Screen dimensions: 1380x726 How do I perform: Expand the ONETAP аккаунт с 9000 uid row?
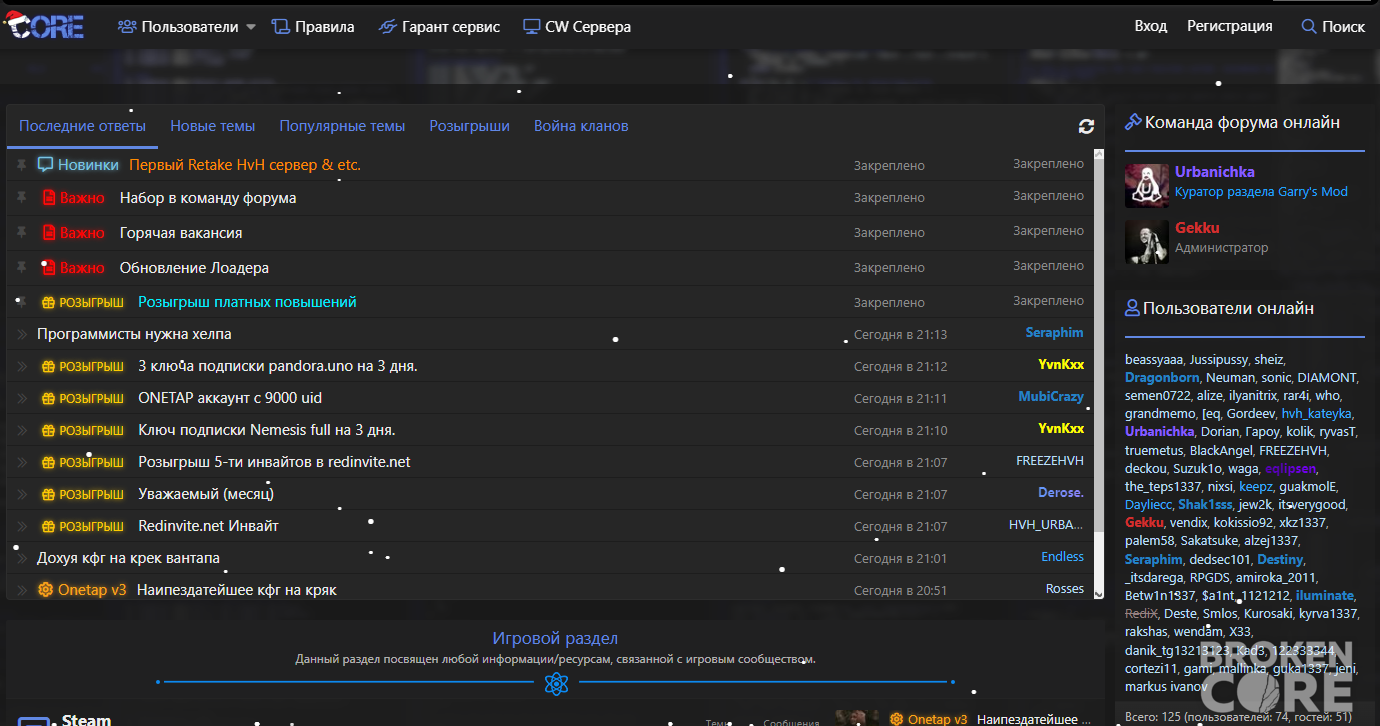22,398
